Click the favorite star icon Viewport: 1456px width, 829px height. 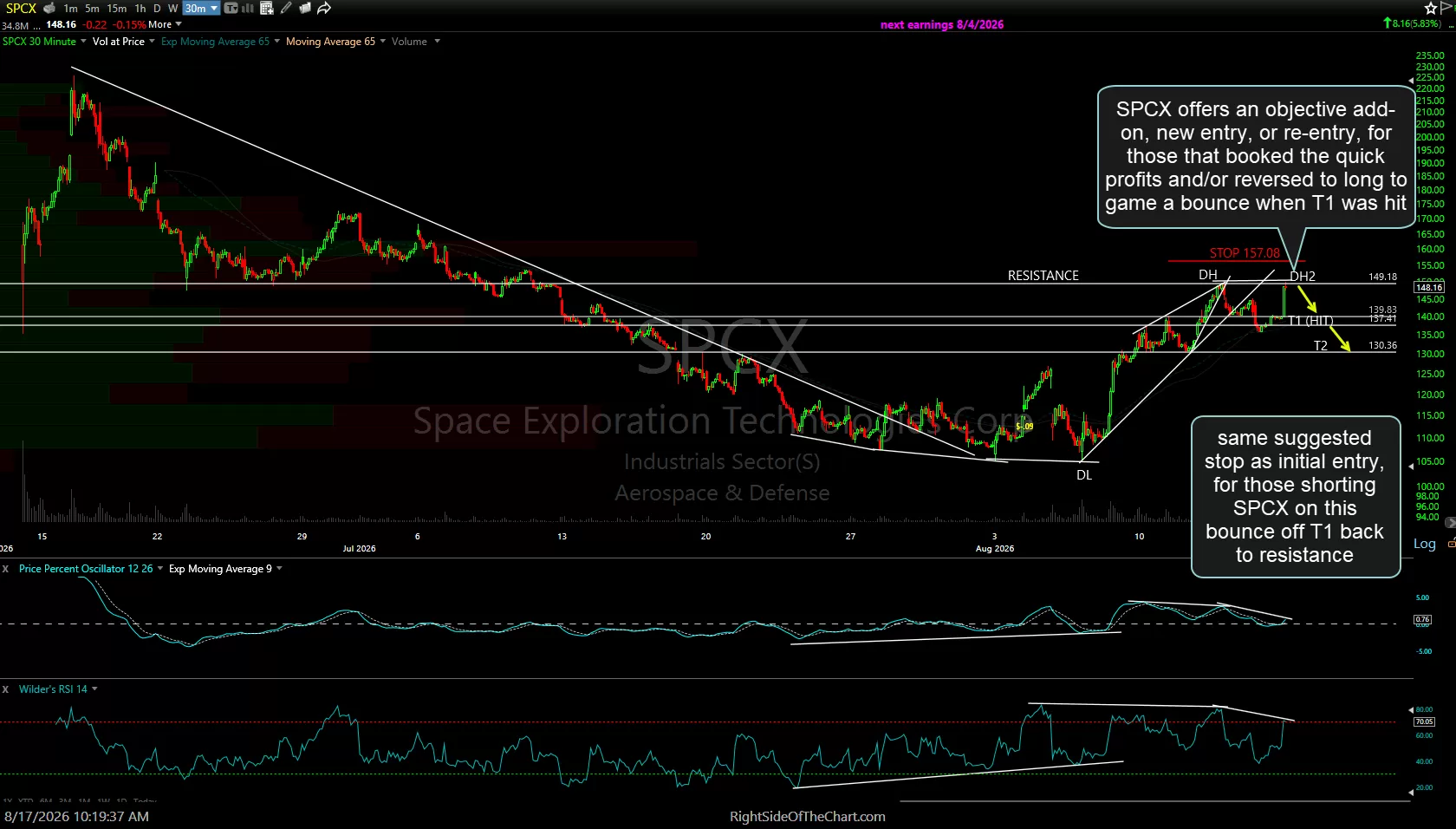click(1431, 9)
